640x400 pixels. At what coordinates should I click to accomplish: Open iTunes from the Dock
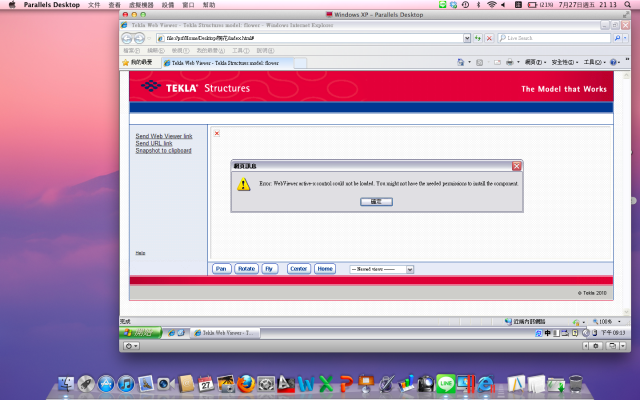coord(126,384)
